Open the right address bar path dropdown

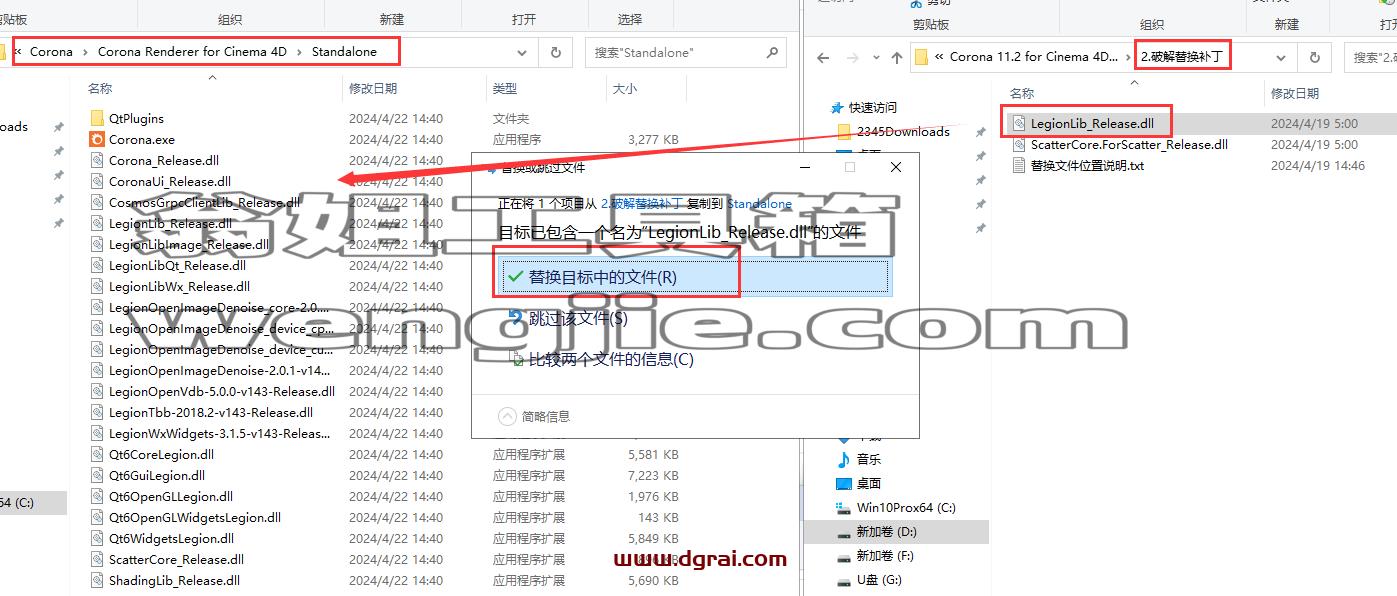(x=1281, y=57)
